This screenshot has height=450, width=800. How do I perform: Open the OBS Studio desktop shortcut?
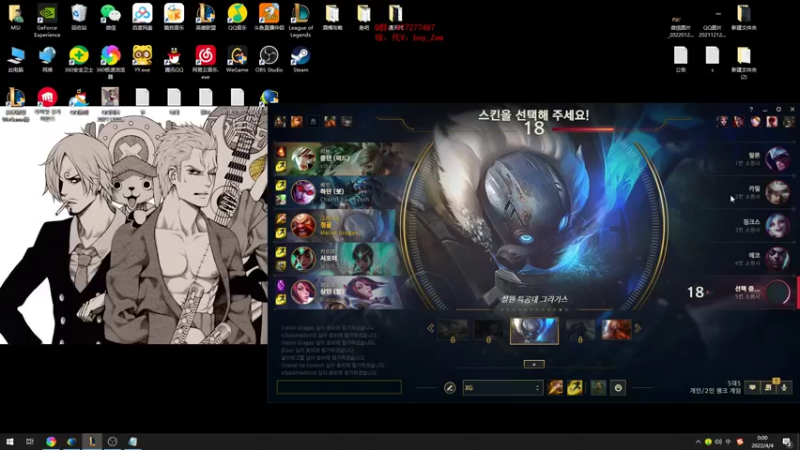click(269, 59)
